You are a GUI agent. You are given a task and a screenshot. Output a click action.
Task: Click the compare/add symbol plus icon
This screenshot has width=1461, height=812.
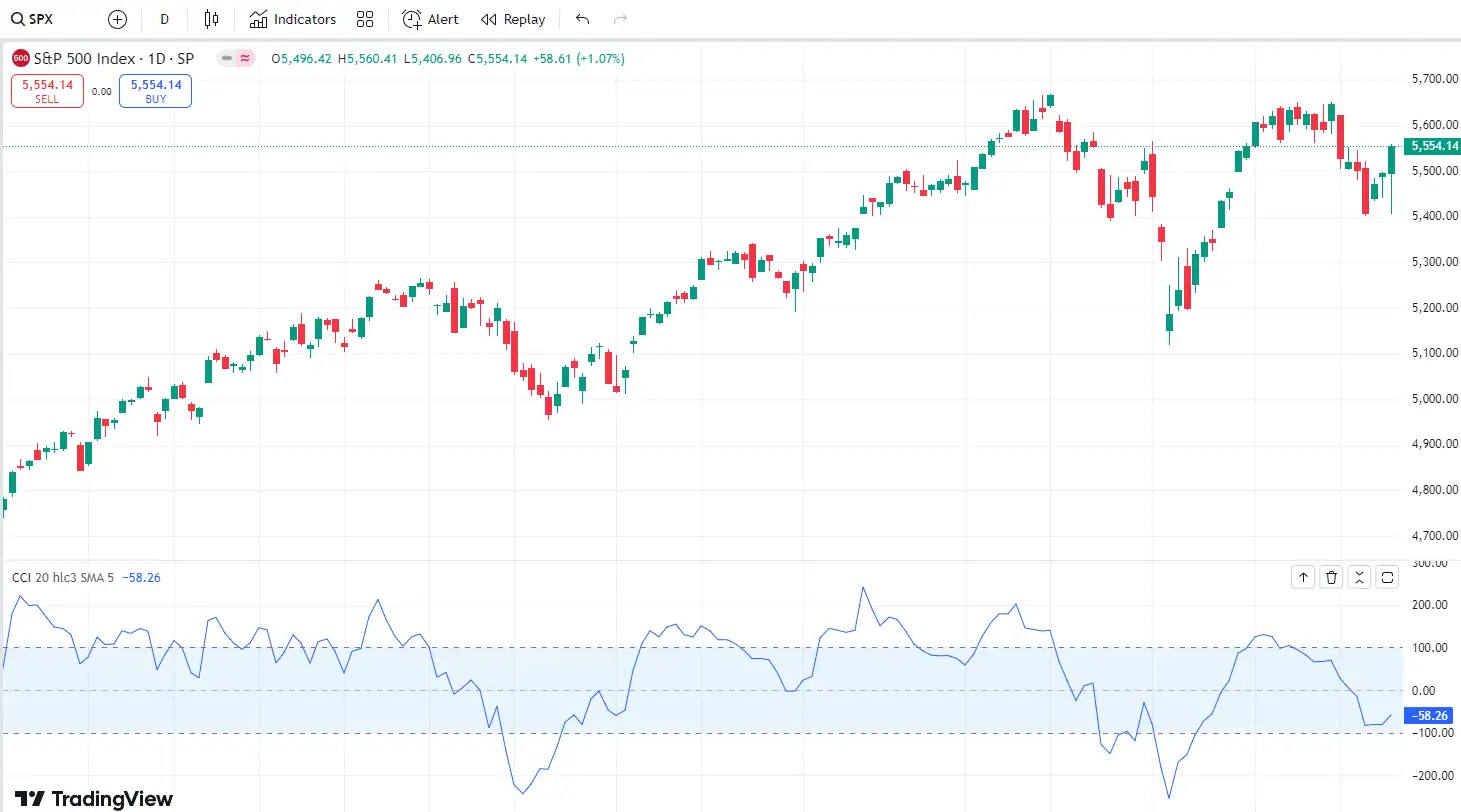(x=116, y=18)
